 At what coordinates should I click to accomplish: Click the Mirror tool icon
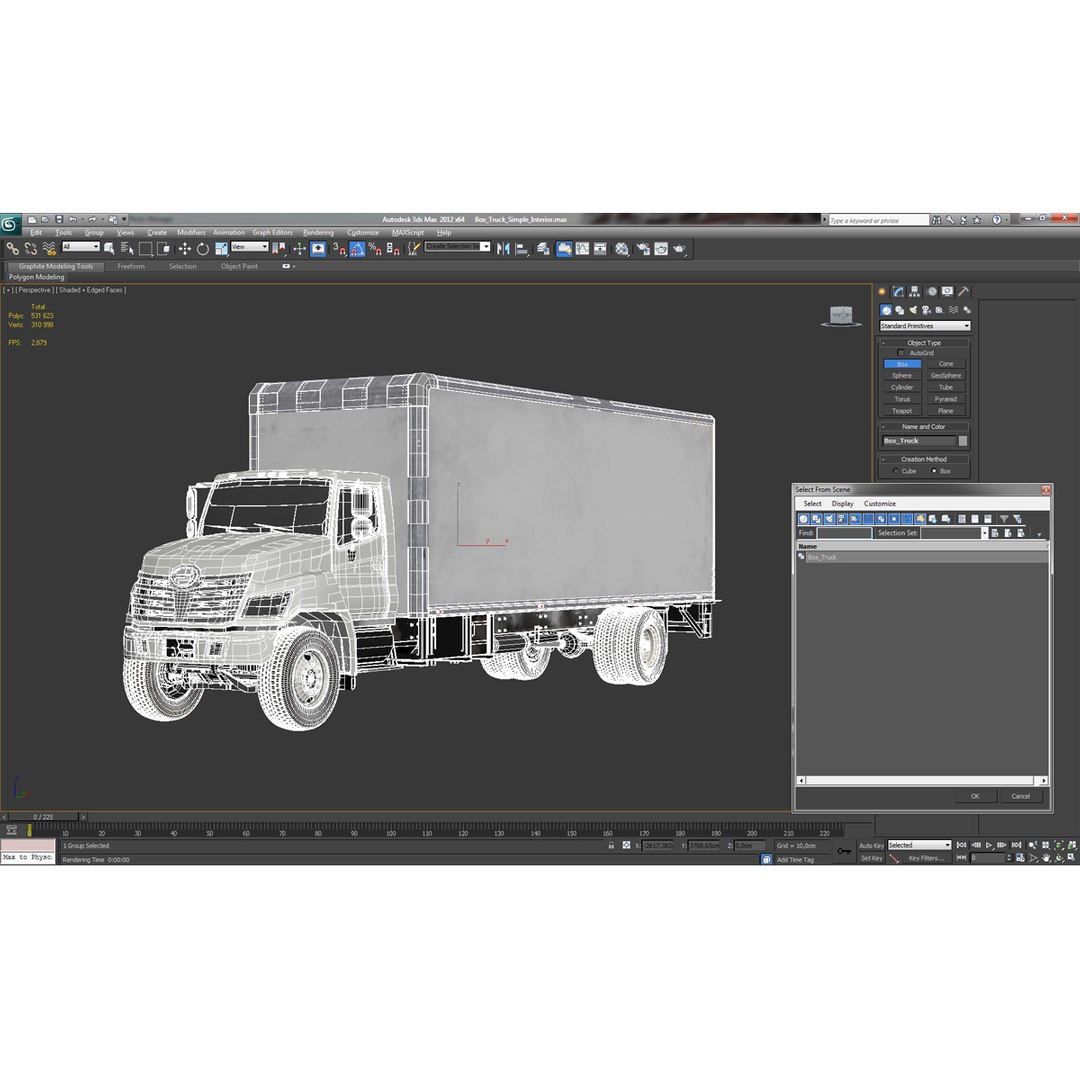[x=503, y=249]
